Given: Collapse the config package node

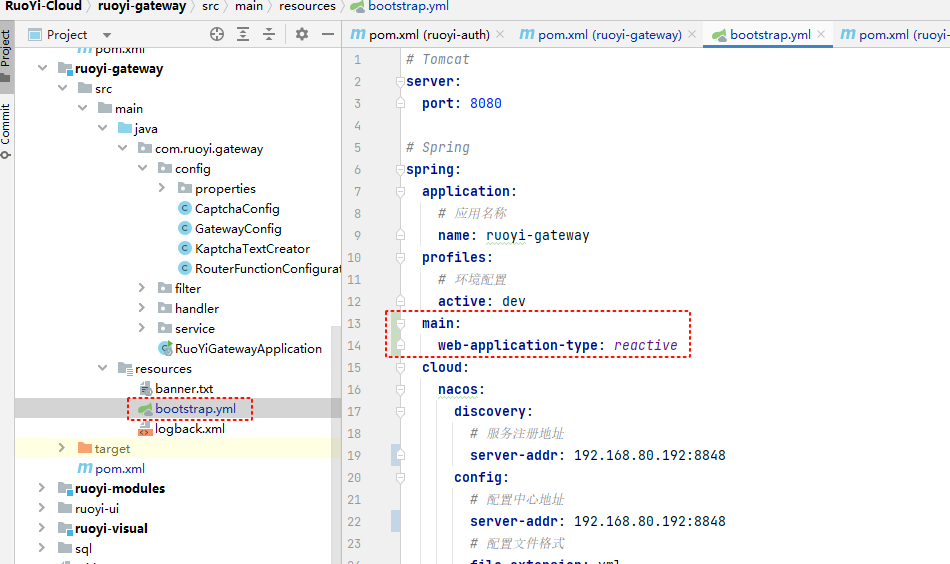Looking at the screenshot, I should pos(142,168).
